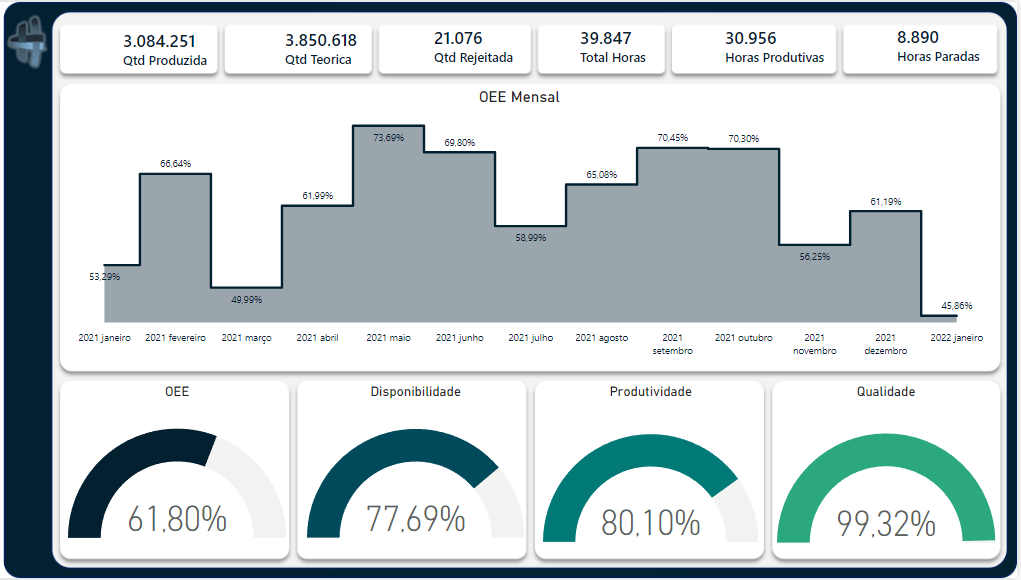Select the 69,80% data label
The width and height of the screenshot is (1021, 580).
pos(460,143)
